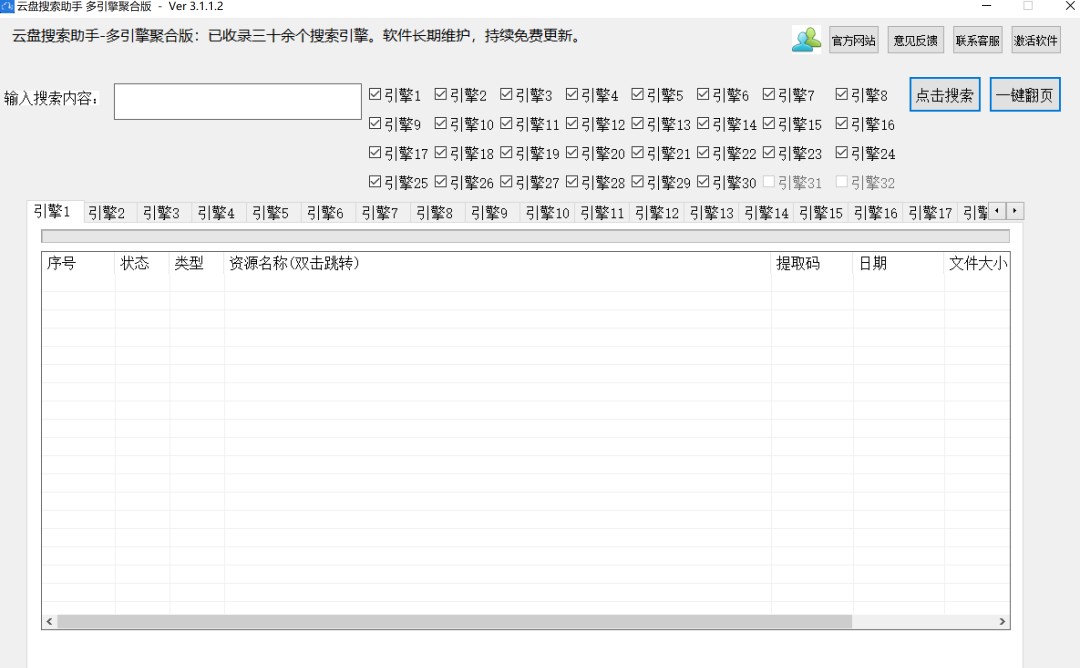Uncheck the 引擎1 checkbox

[x=375, y=94]
